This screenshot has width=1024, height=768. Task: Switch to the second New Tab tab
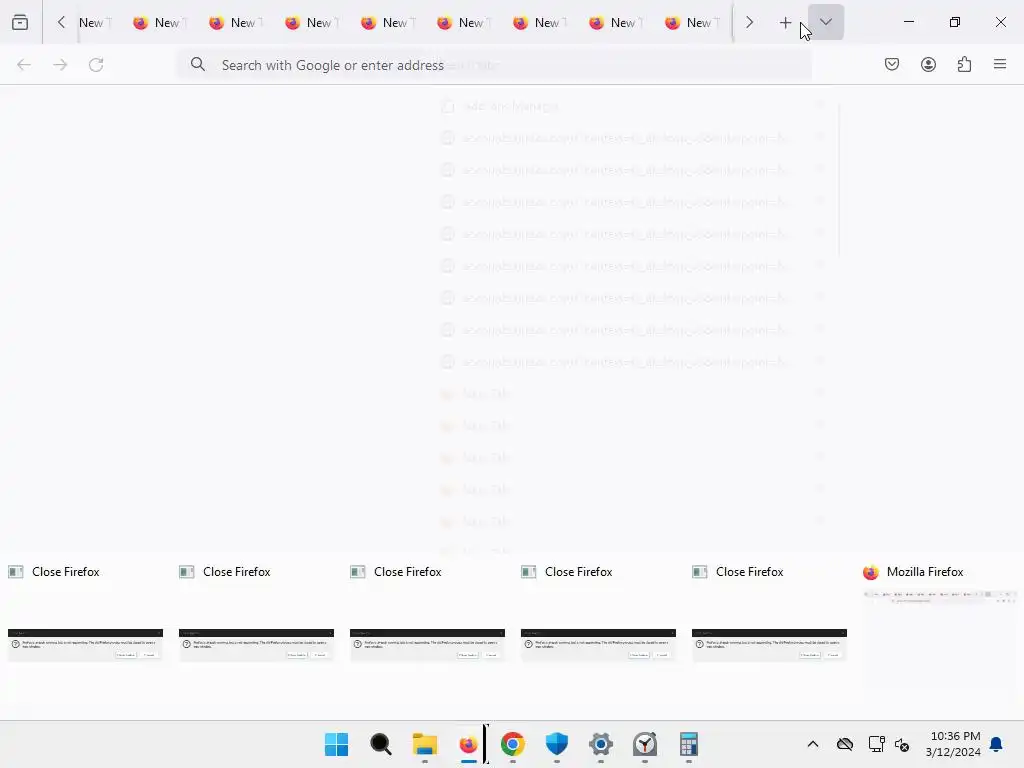(159, 23)
